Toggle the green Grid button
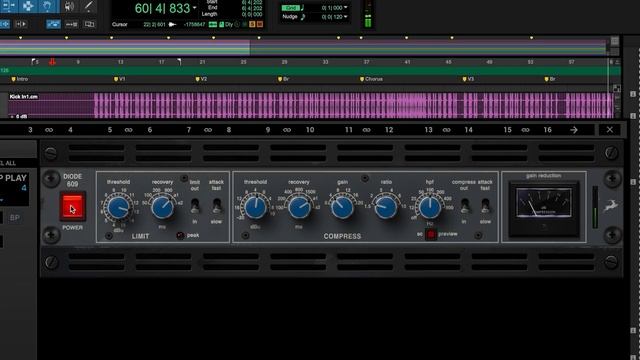The width and height of the screenshot is (640, 360). point(290,8)
